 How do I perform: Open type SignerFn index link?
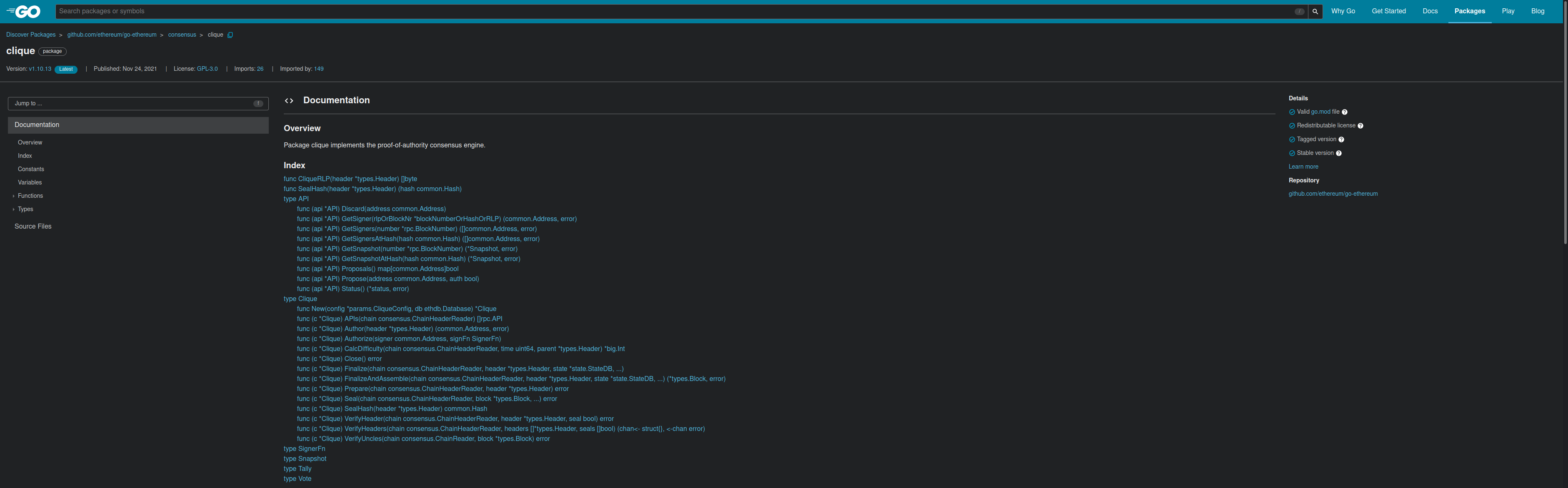[304, 449]
